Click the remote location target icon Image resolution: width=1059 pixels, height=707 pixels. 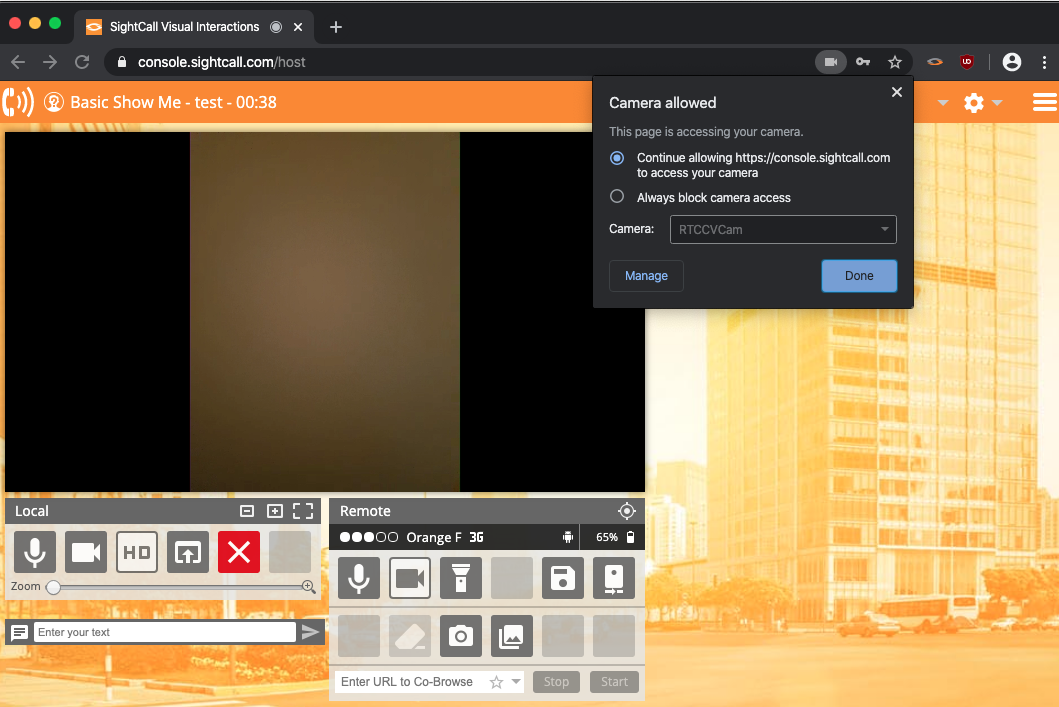[627, 511]
